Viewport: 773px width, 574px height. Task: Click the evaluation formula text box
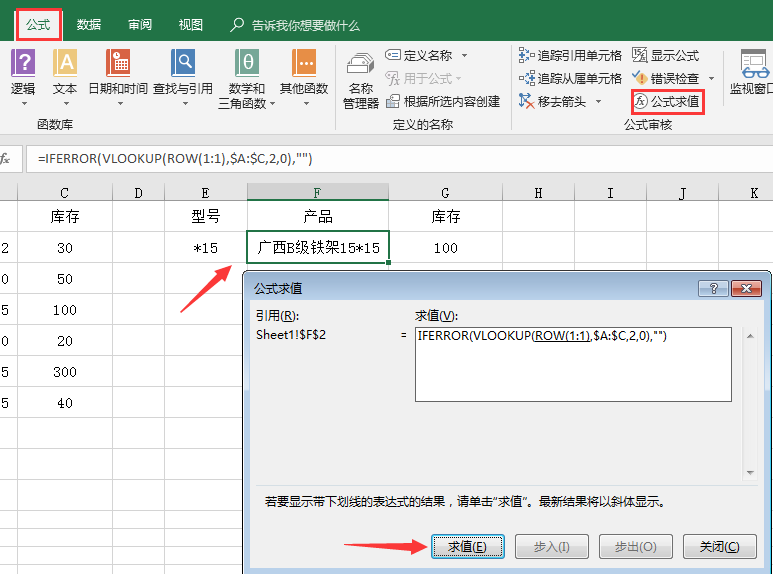point(573,364)
